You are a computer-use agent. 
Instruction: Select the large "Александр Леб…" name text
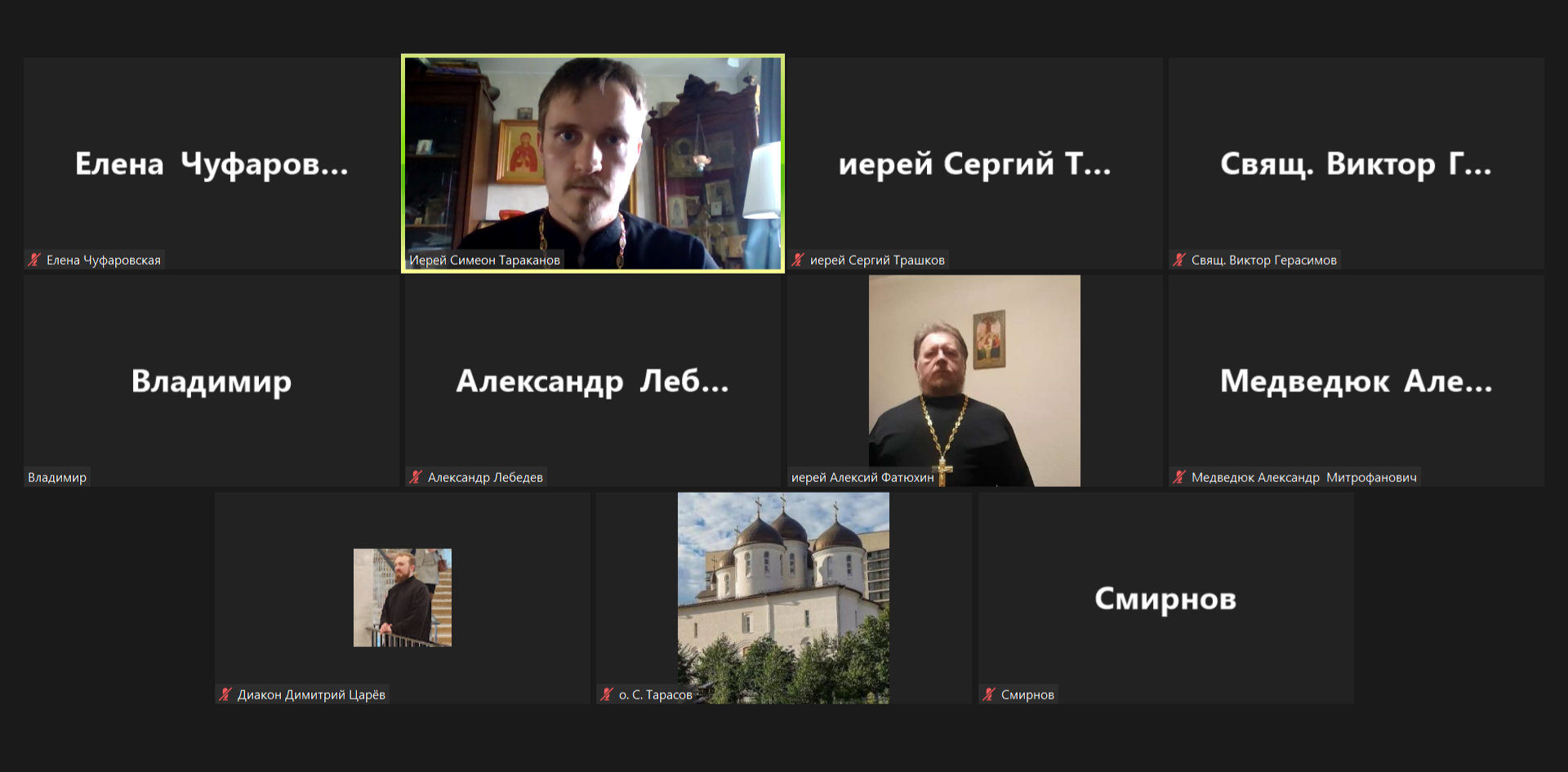click(x=592, y=381)
